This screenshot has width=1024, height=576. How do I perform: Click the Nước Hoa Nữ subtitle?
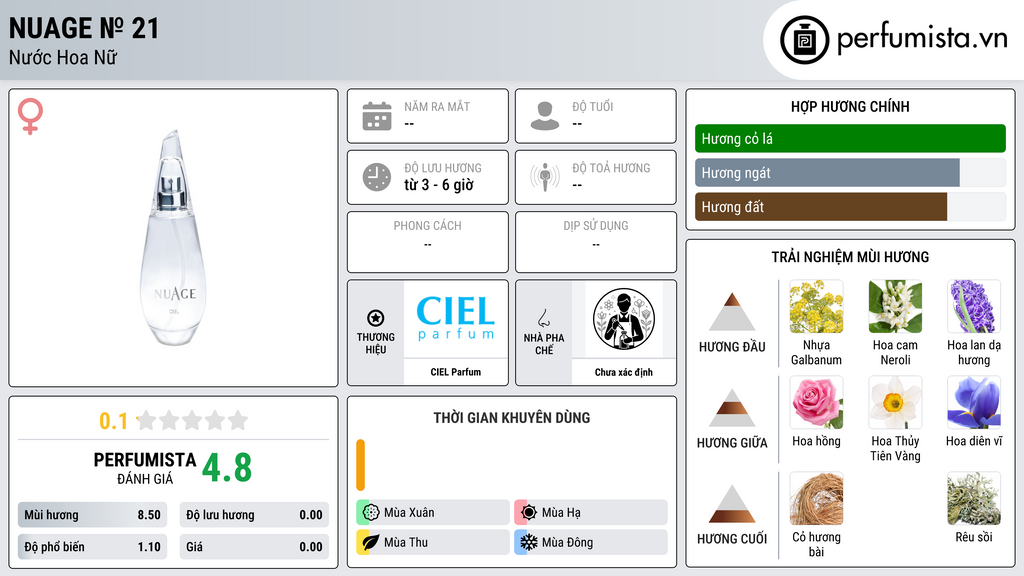point(63,57)
